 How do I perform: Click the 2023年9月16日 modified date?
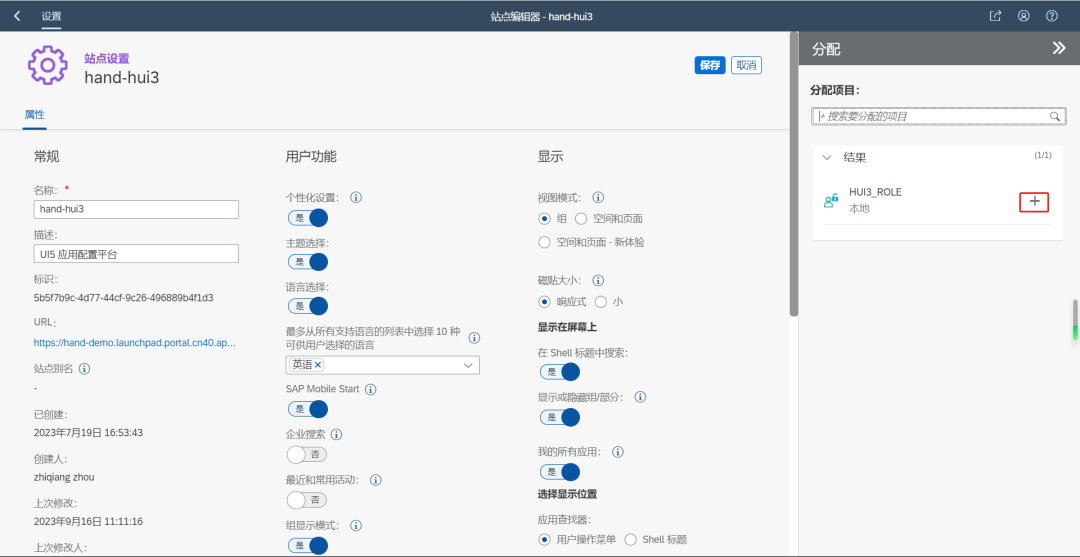tap(88, 521)
